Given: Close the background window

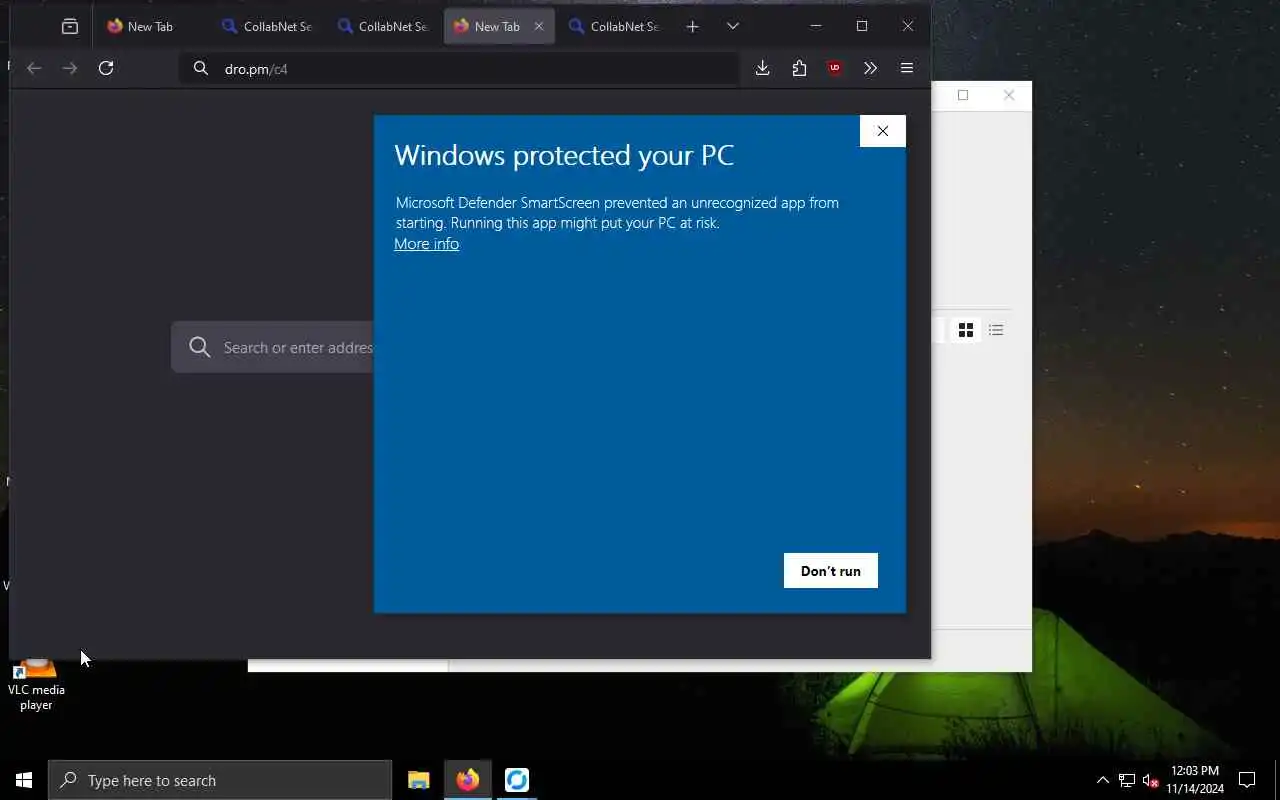Looking at the screenshot, I should 1009,95.
